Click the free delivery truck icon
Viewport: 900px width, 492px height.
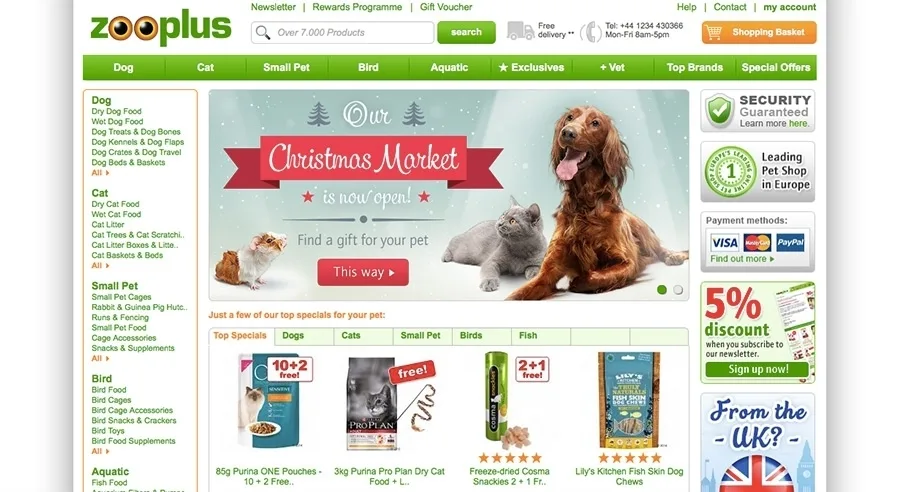click(x=520, y=31)
